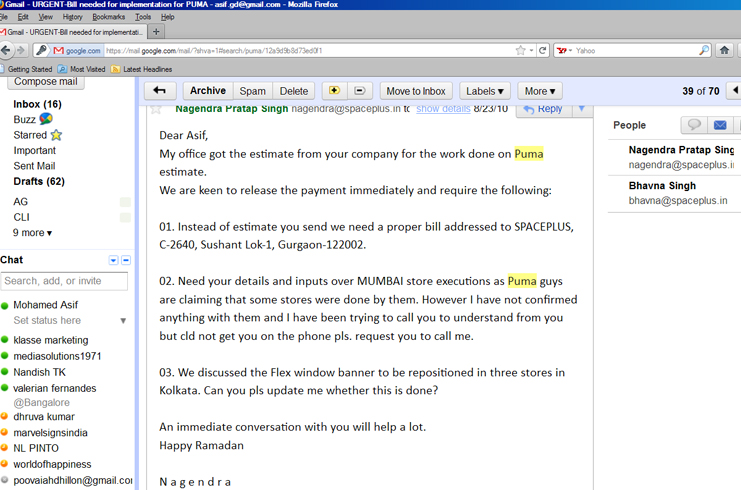This screenshot has height=490, width=741.
Task: Reload the page with the refresh icon
Action: [543, 50]
